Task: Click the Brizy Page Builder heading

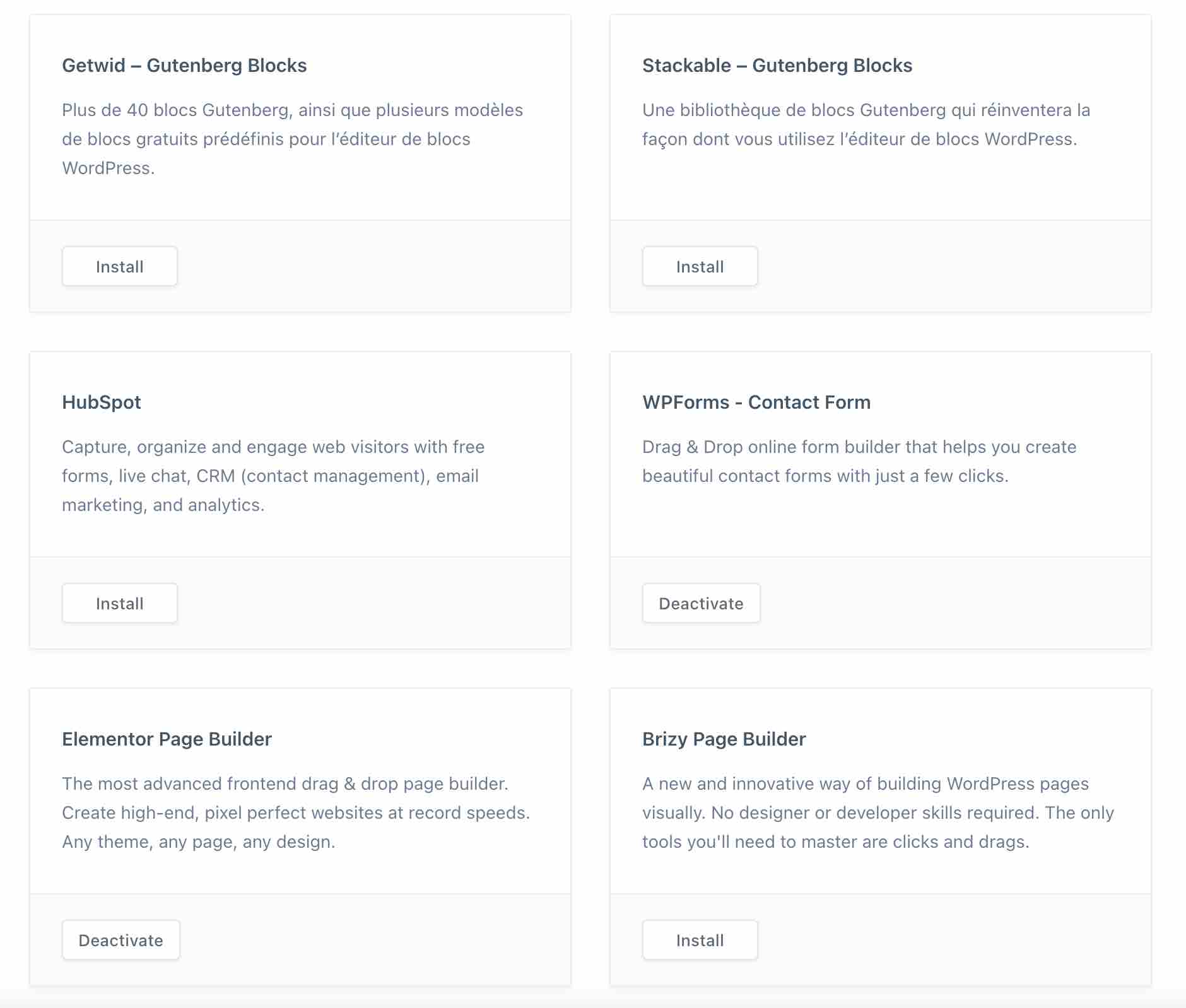Action: pyautogui.click(x=724, y=739)
